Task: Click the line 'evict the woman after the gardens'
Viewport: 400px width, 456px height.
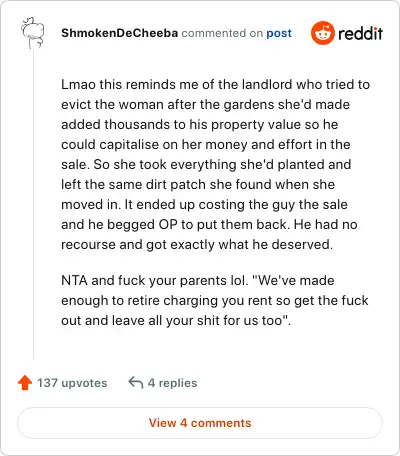Action: (205, 104)
